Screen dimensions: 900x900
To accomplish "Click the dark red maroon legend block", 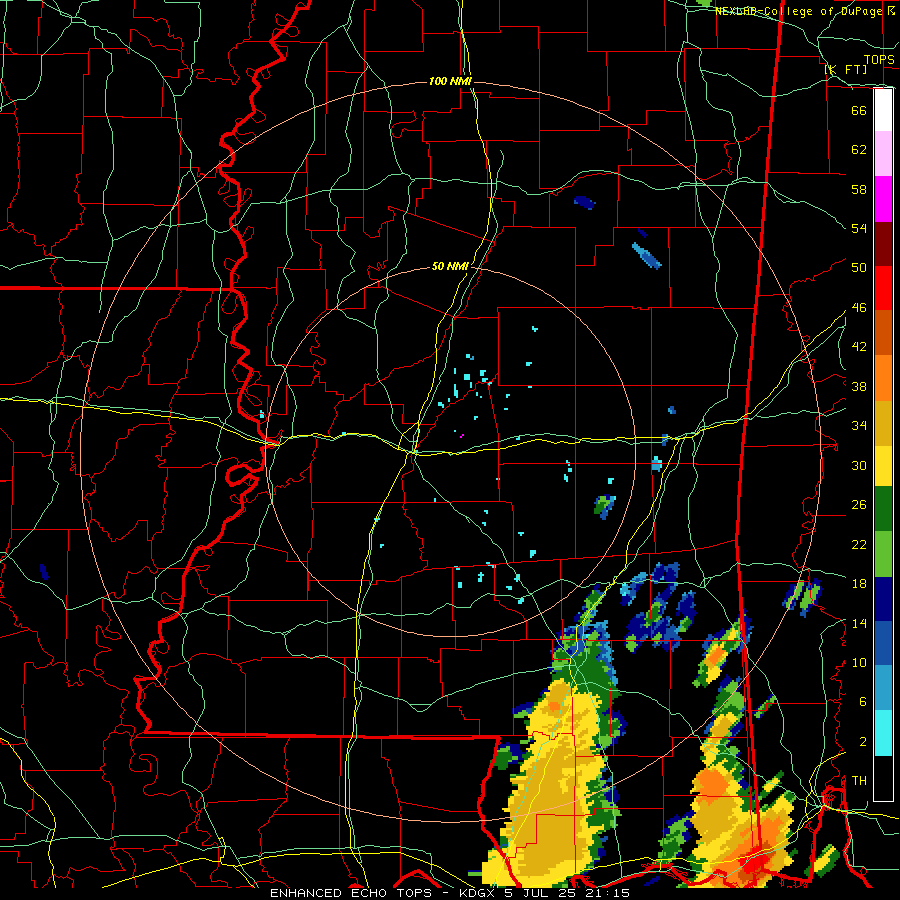I will point(883,244).
